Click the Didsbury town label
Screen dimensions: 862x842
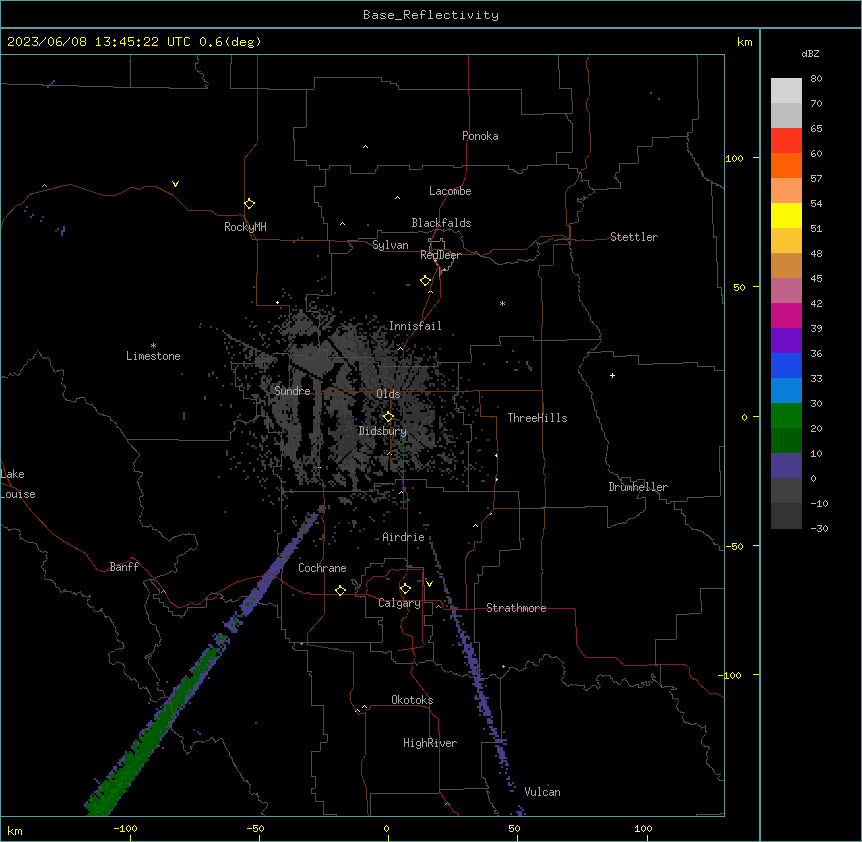pos(383,431)
